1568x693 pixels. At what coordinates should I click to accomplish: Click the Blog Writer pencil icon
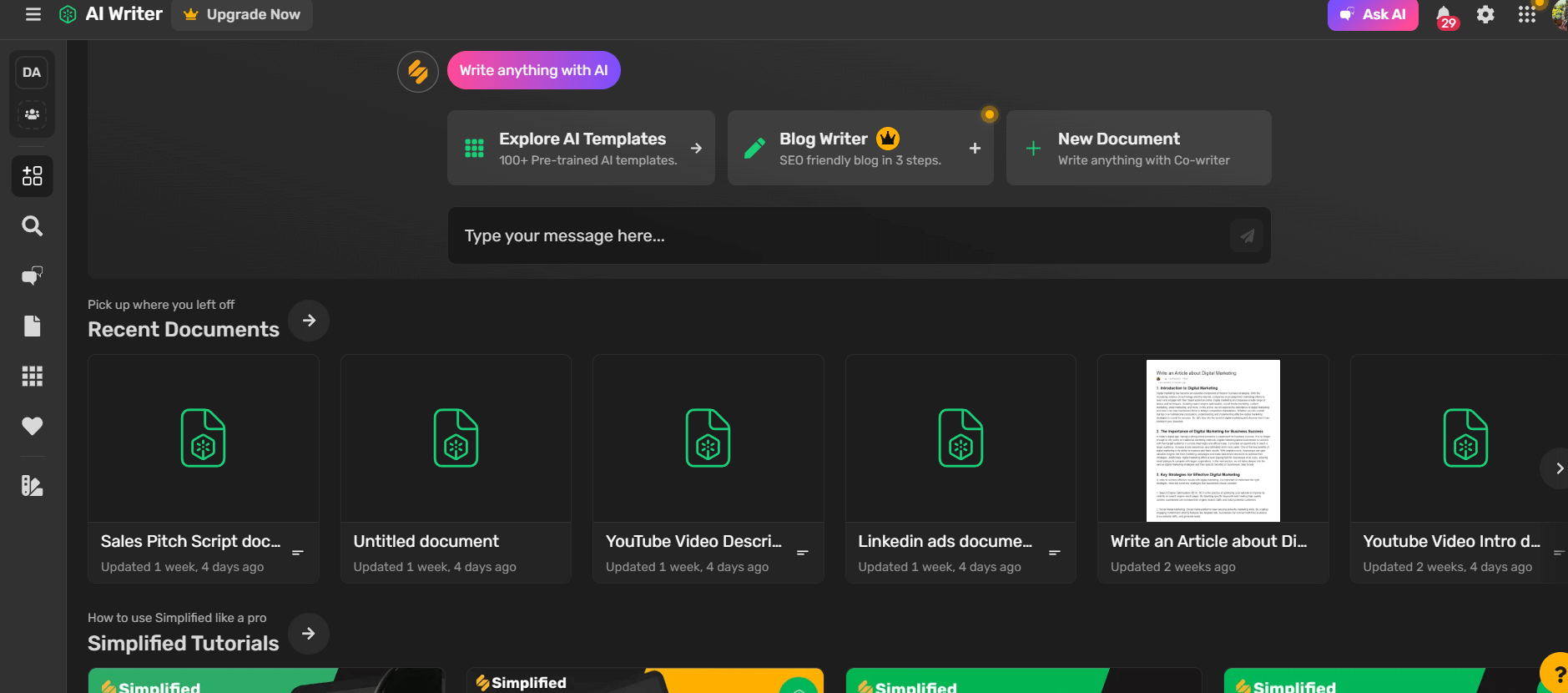point(754,149)
